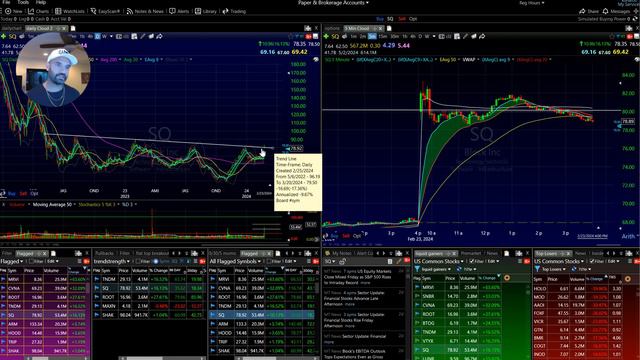Image resolution: width=640 pixels, height=360 pixels.
Task: Toggle the flag on the TNDM row in trendstrength
Action: pos(97,279)
